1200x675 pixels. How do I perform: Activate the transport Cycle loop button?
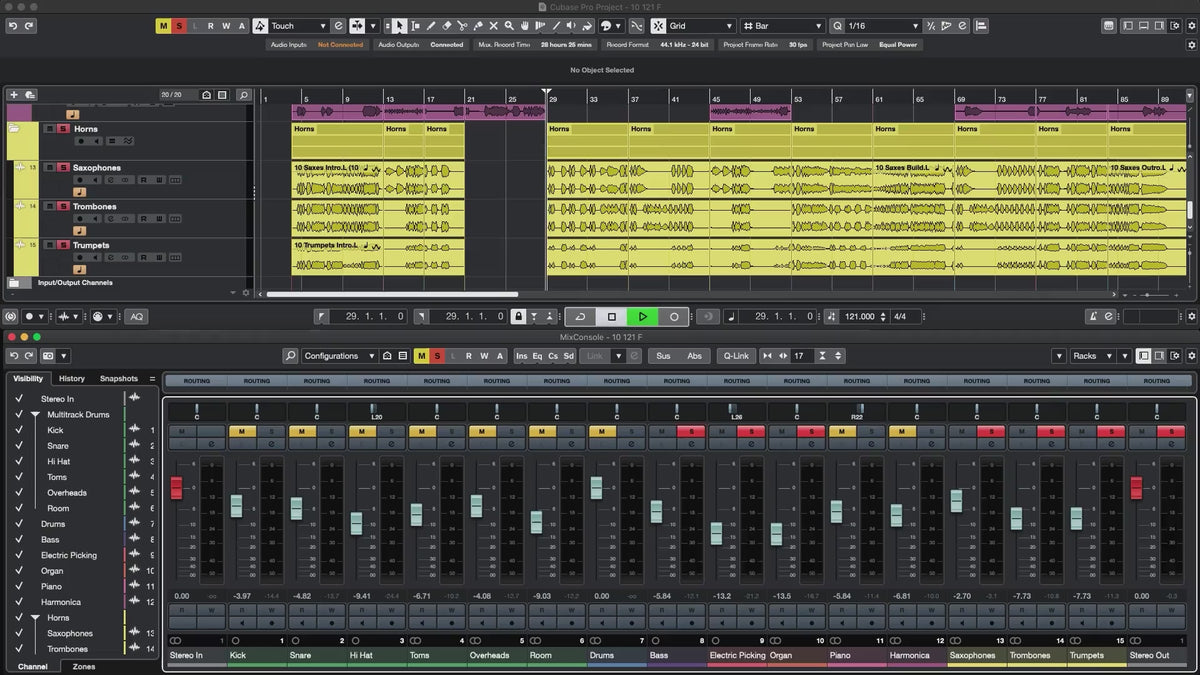pos(580,316)
